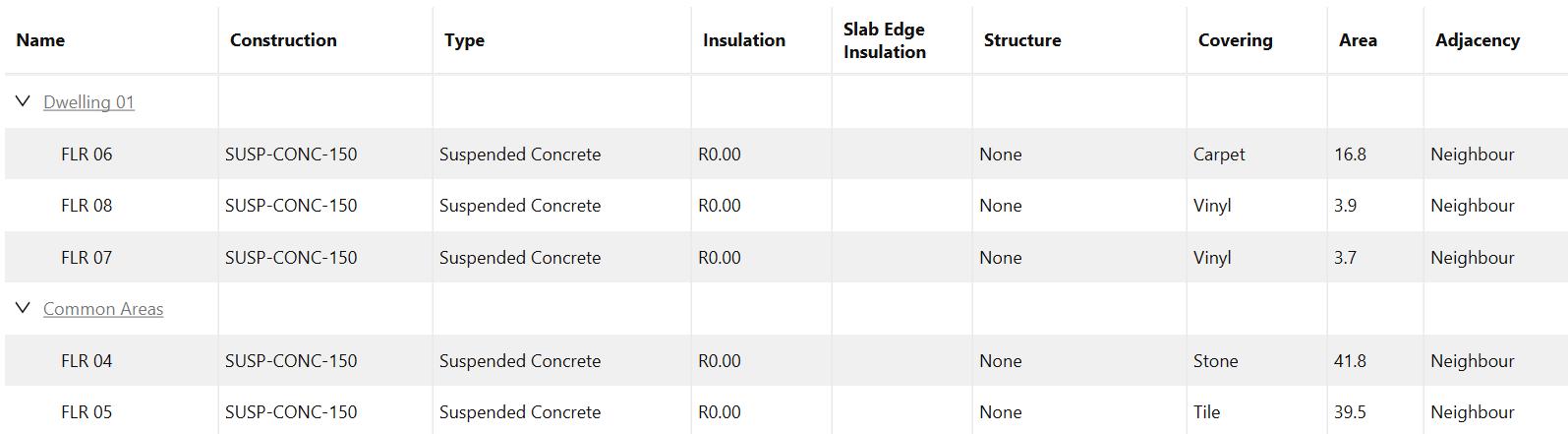1568x434 pixels.
Task: Click SUSP-CONC-150 construction for FLR 07
Action: coord(291,258)
